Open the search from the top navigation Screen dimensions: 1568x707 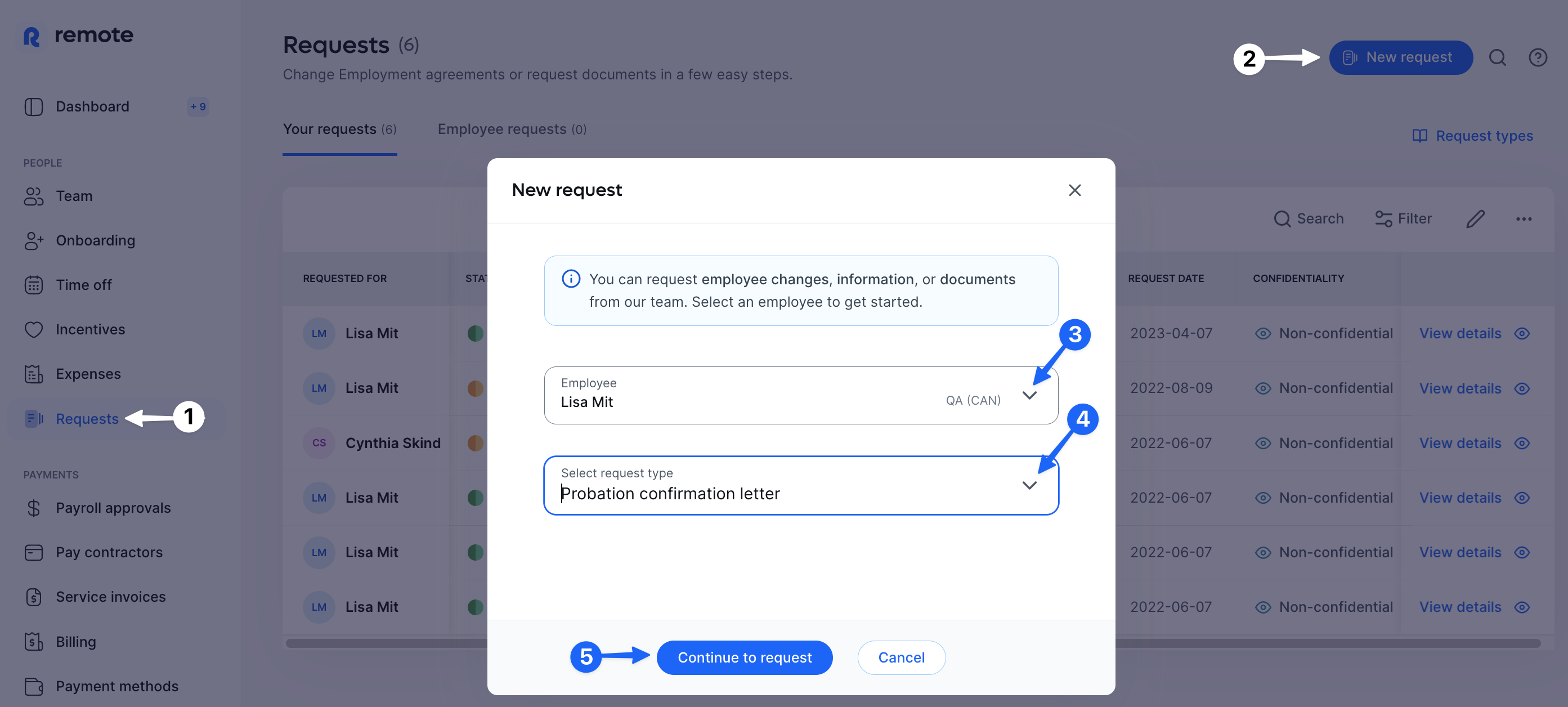click(x=1498, y=57)
